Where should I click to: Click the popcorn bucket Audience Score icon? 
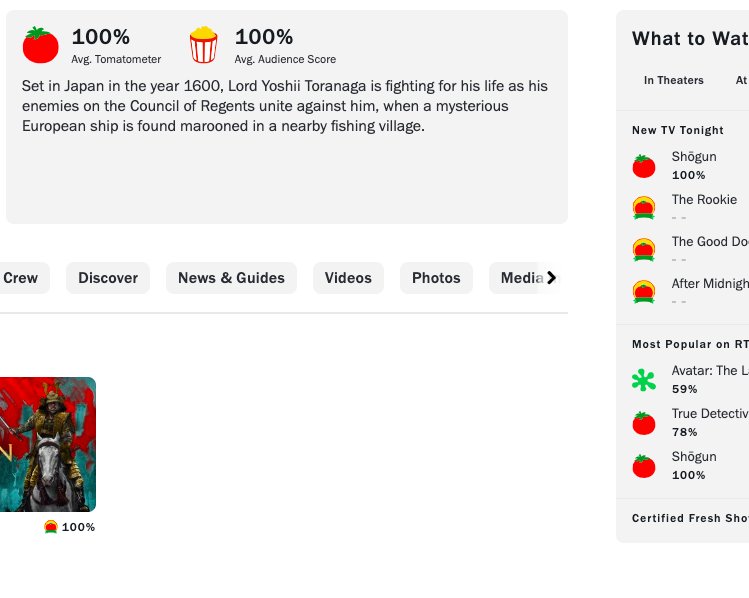point(204,45)
